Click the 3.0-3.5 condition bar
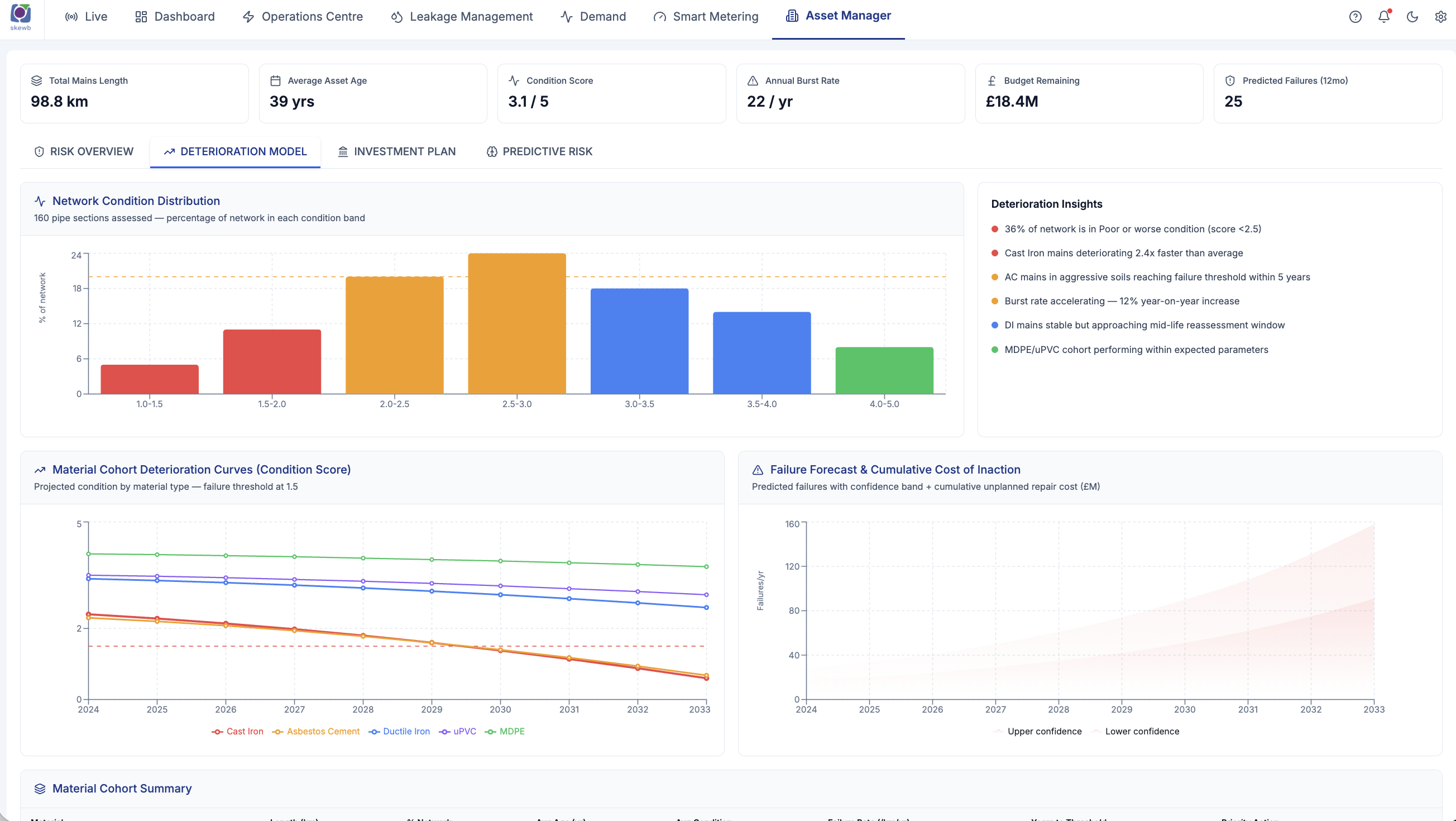Image resolution: width=1456 pixels, height=821 pixels. pos(639,341)
